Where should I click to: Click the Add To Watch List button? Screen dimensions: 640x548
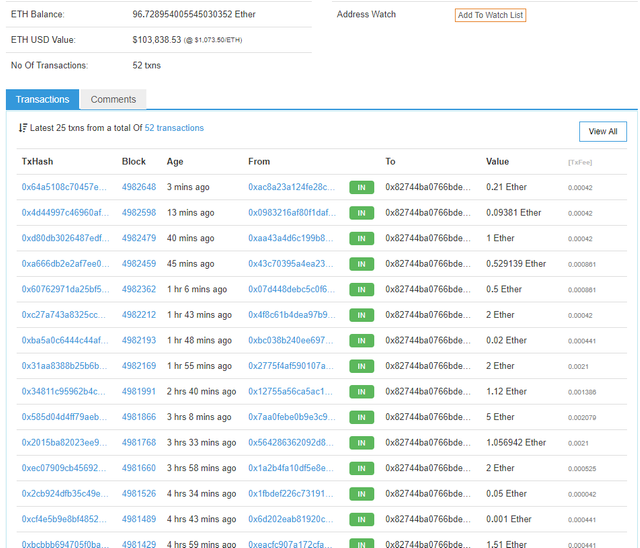coord(490,15)
